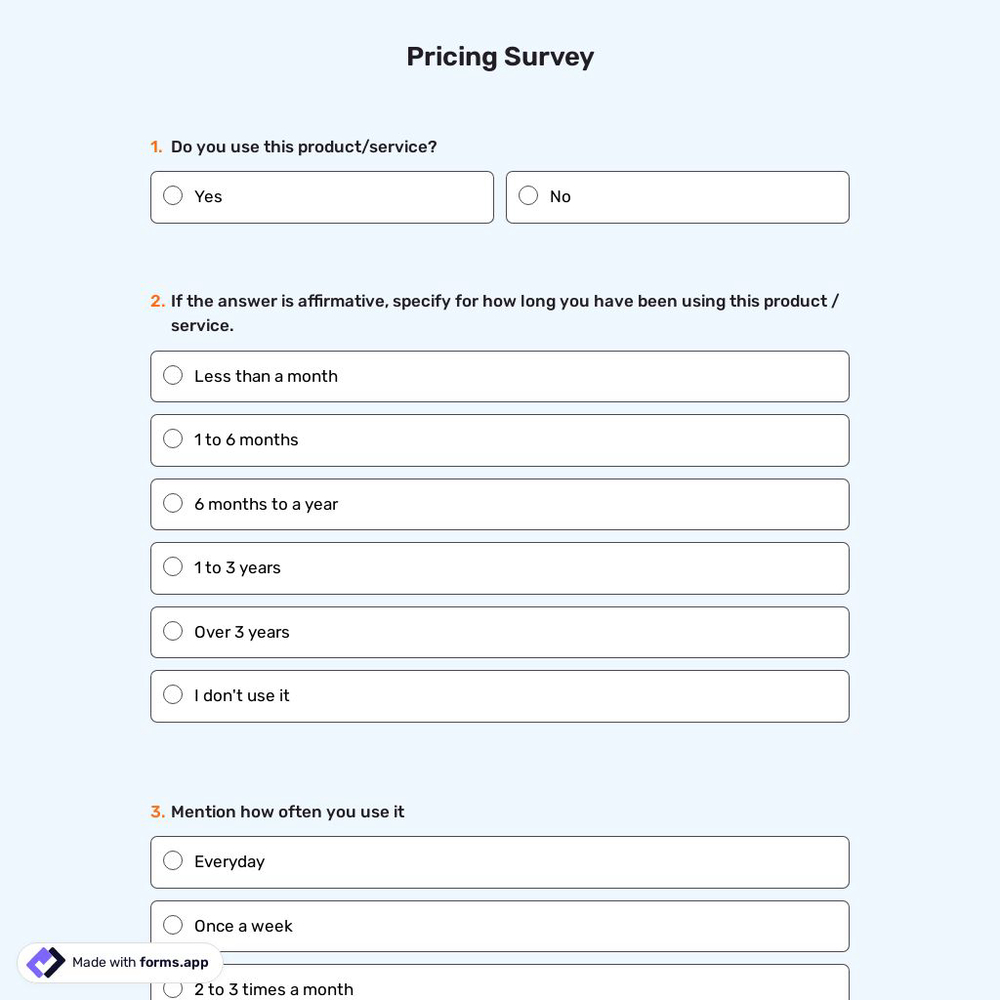The image size is (1000, 1000).
Task: Select I don't use it
Action: [x=172, y=694]
